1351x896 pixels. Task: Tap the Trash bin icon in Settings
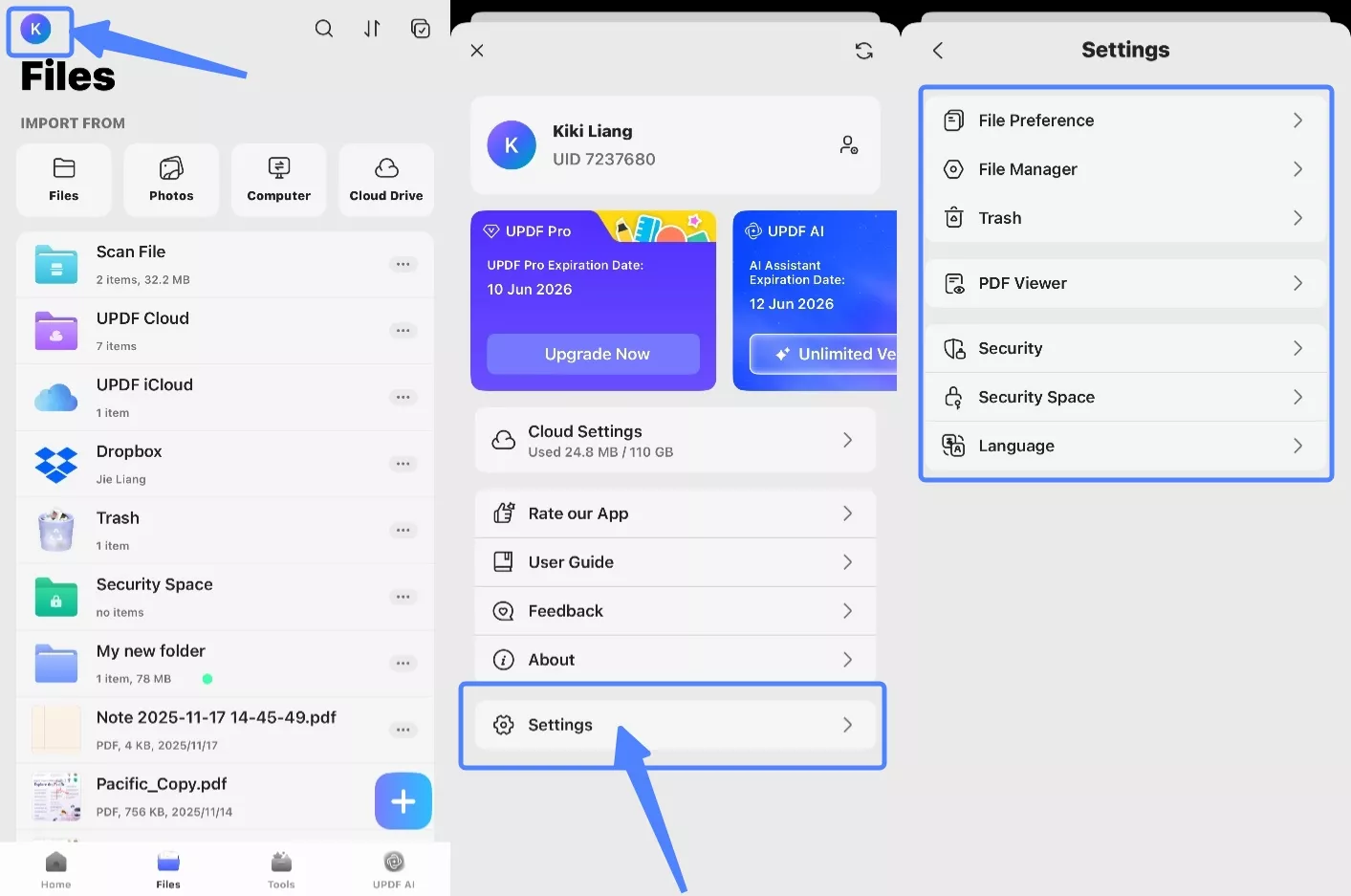point(954,218)
